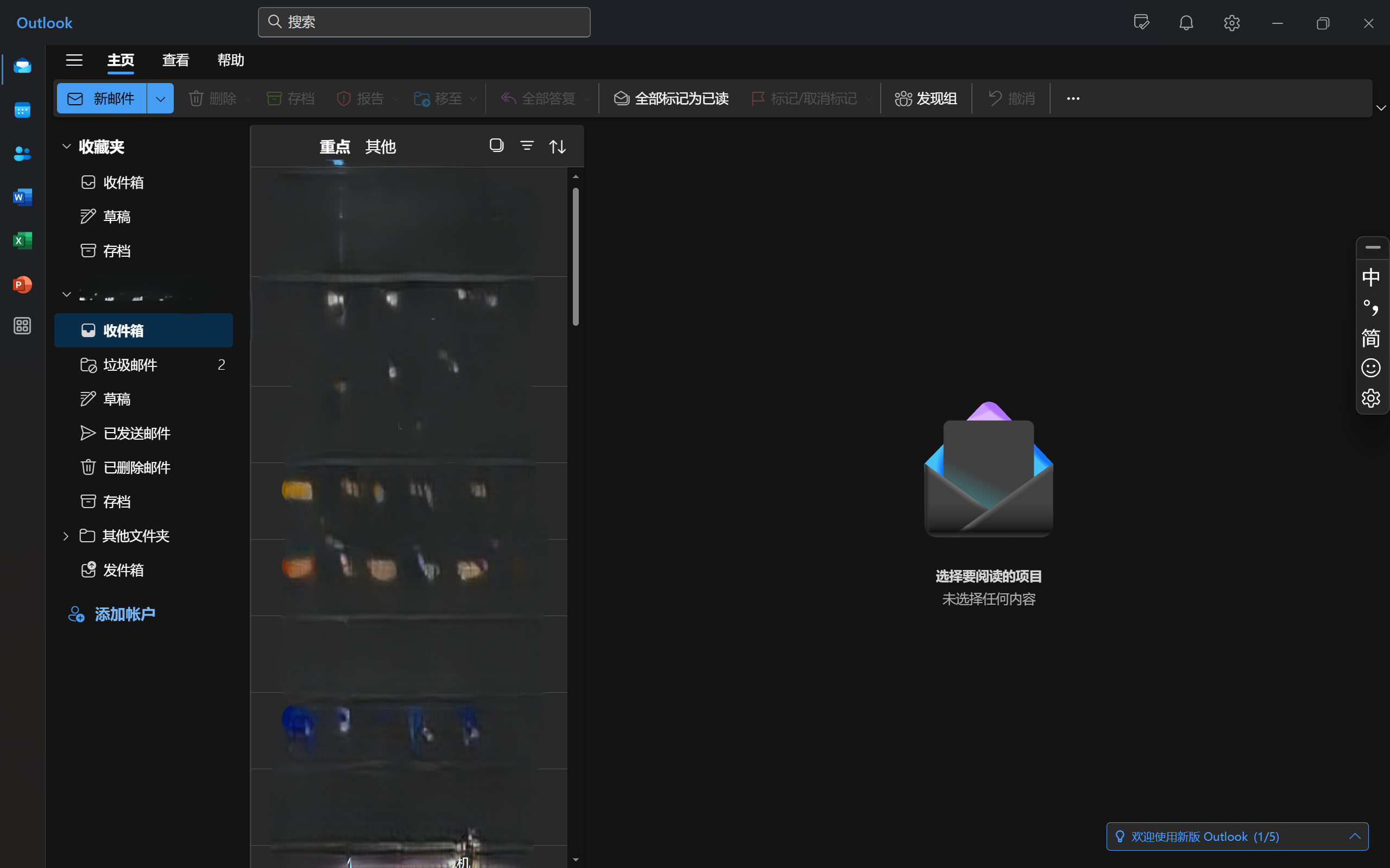Screen dimensions: 1390x868
Task: Click 全部标记为已读 button
Action: click(671, 99)
